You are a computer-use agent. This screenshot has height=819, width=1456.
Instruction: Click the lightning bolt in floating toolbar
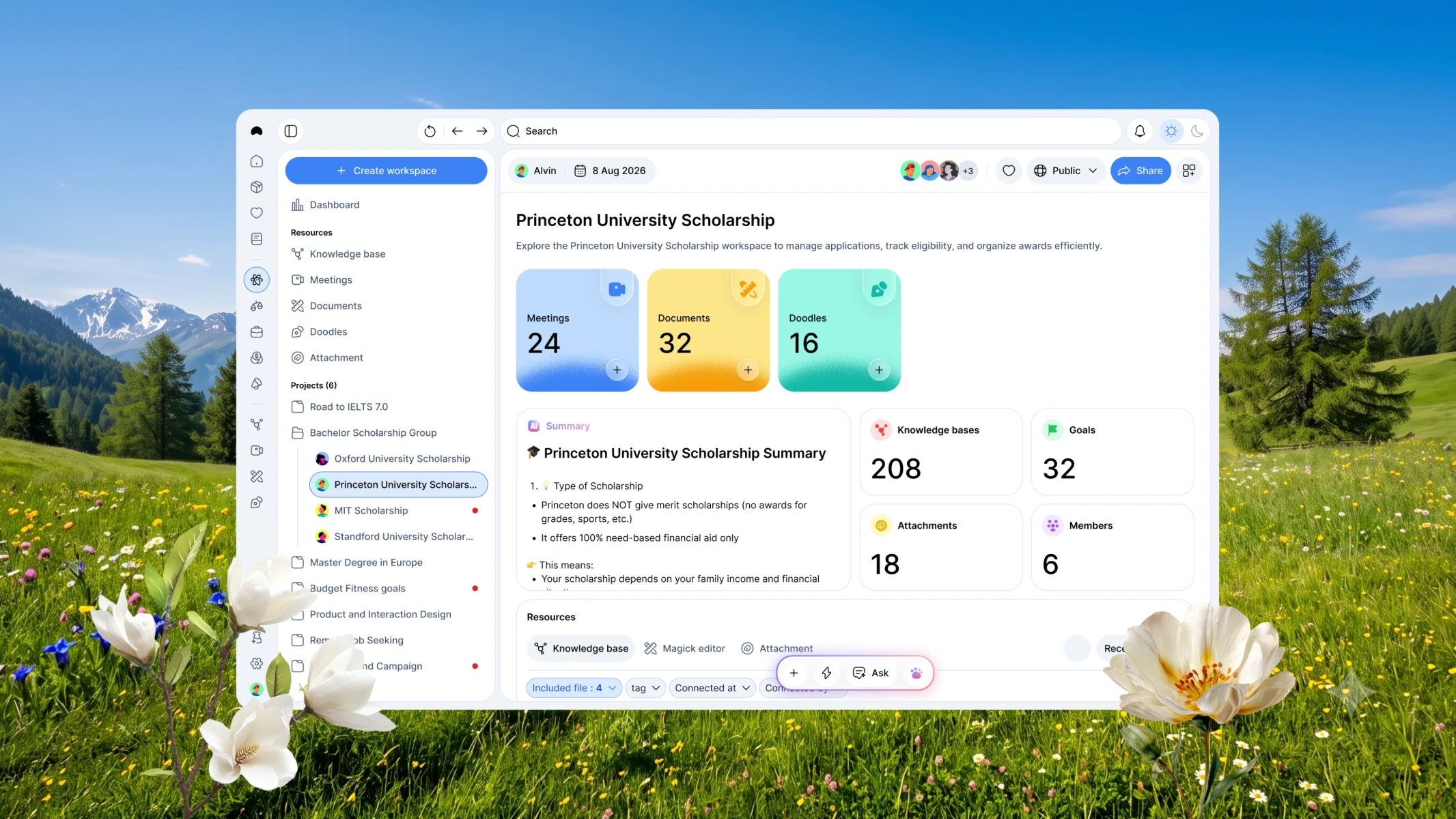[x=826, y=674]
